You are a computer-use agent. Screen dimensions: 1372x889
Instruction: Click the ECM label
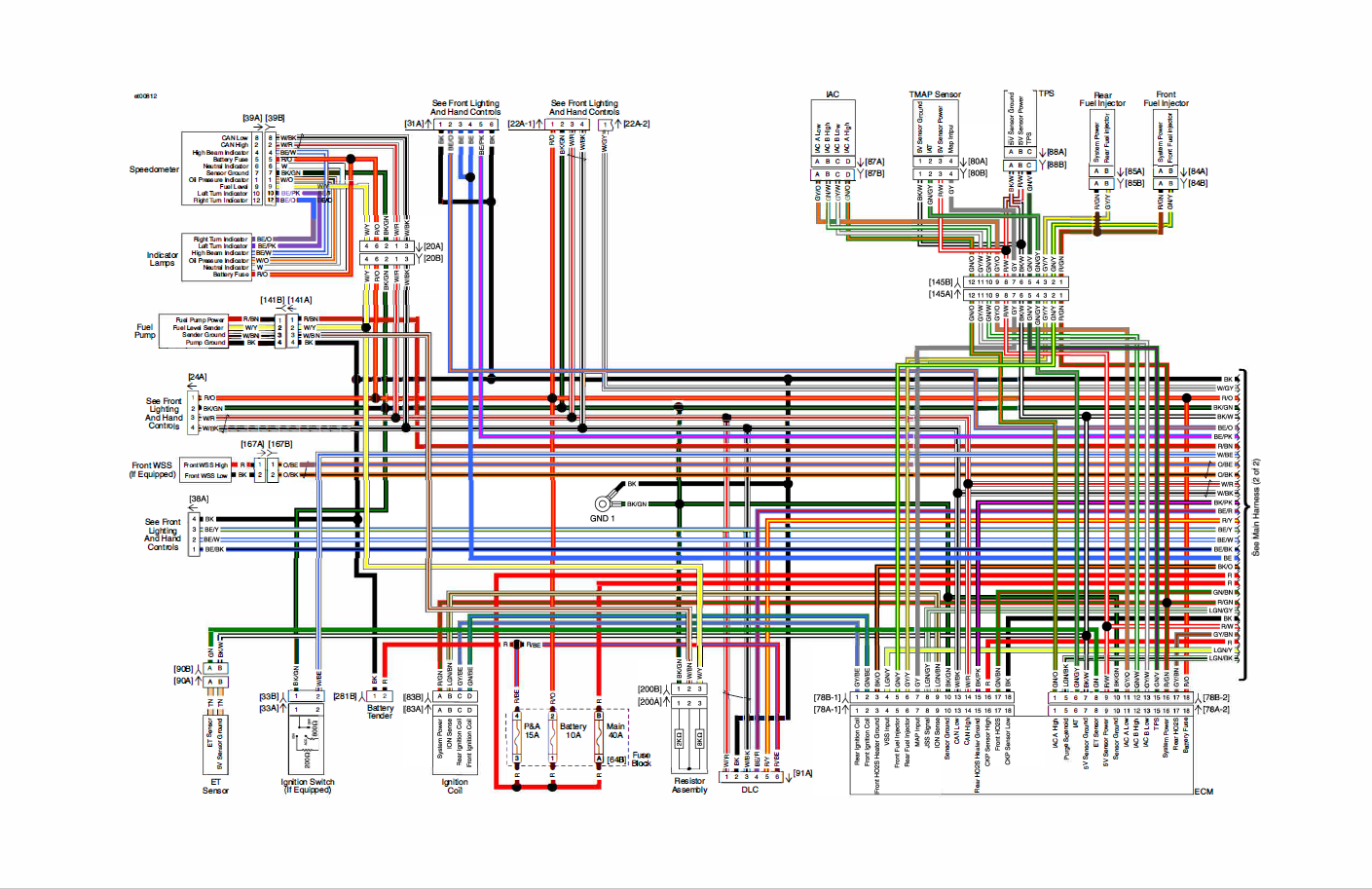(1204, 792)
